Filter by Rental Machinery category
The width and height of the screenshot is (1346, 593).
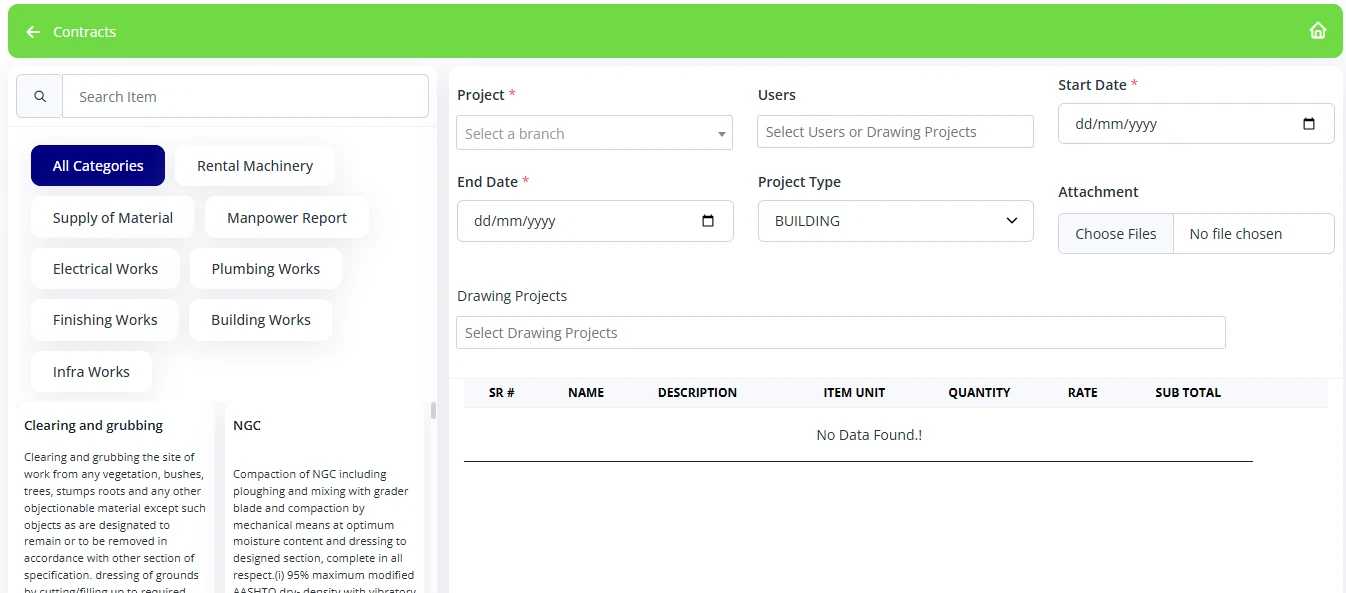pos(255,166)
